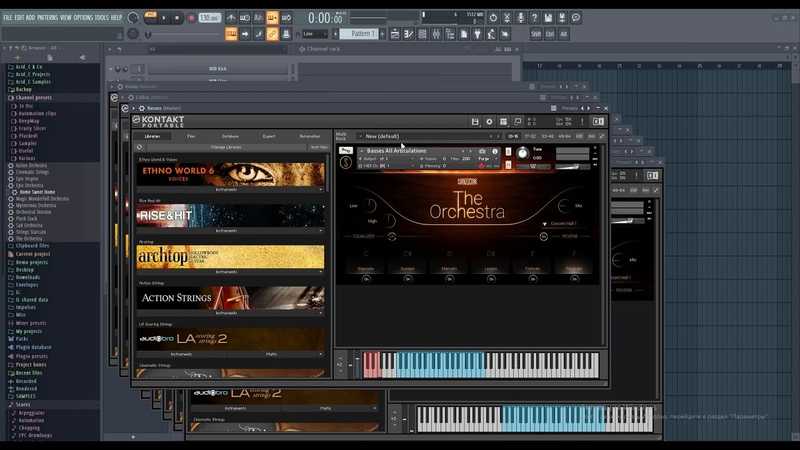Click the Action Strings library banner
The image size is (800, 450).
[x=230, y=298]
